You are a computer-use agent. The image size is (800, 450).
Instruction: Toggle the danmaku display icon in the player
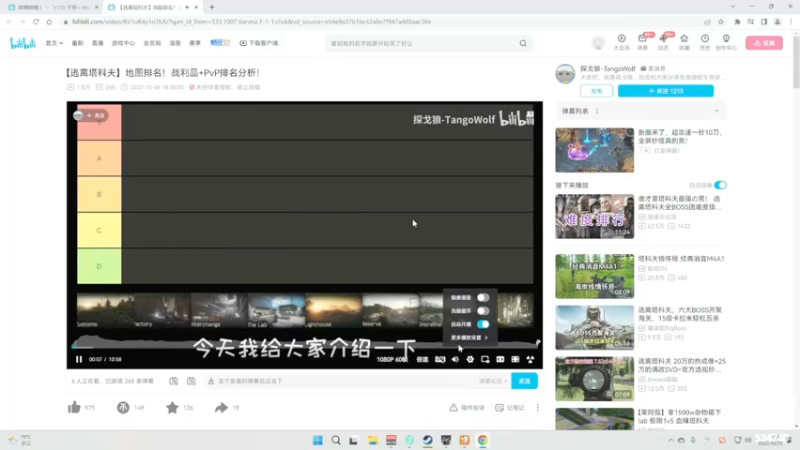440,359
